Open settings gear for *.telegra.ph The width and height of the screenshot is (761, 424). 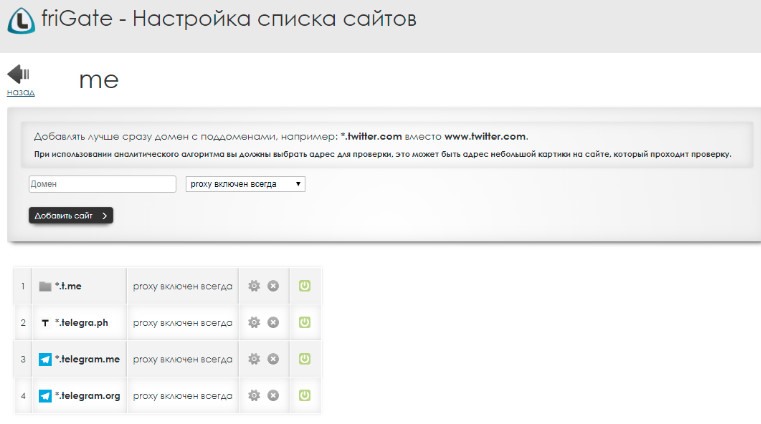[x=254, y=322]
